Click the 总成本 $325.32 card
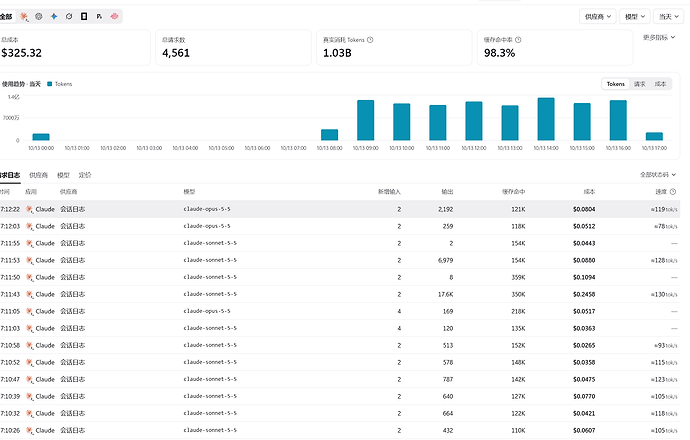 74,48
